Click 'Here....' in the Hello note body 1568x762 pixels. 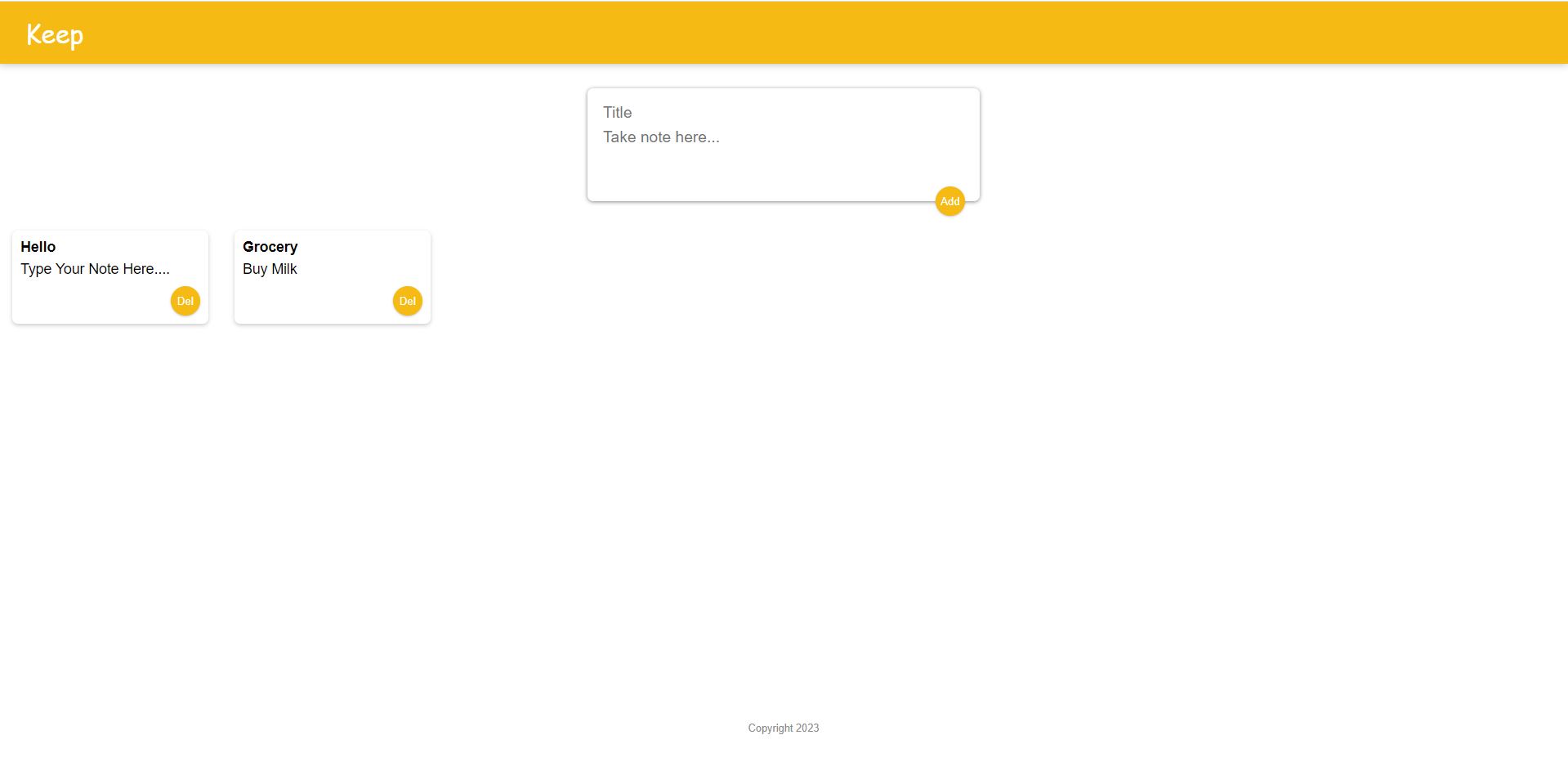coord(146,269)
